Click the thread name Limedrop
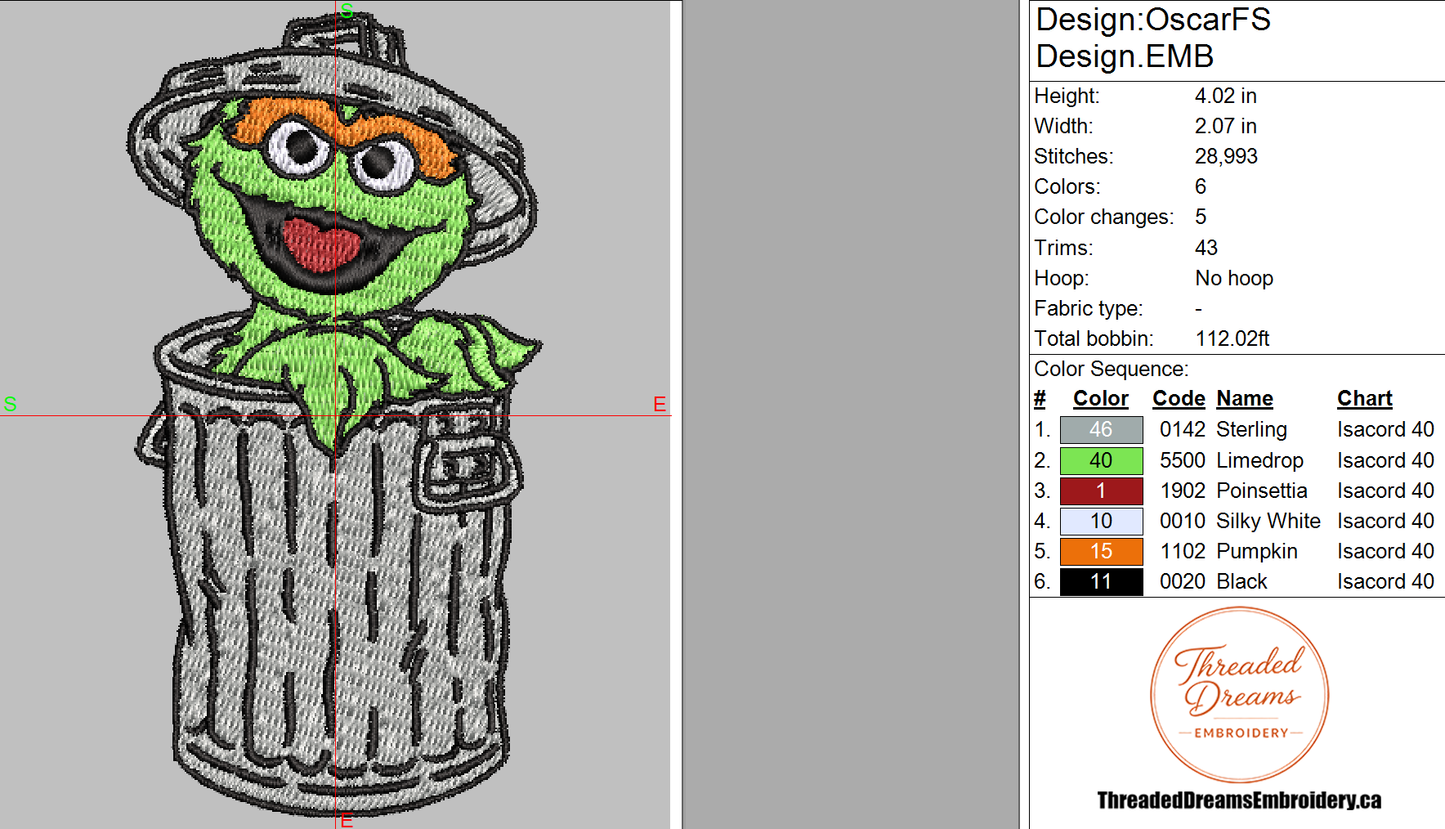The image size is (1445, 829). 1260,460
